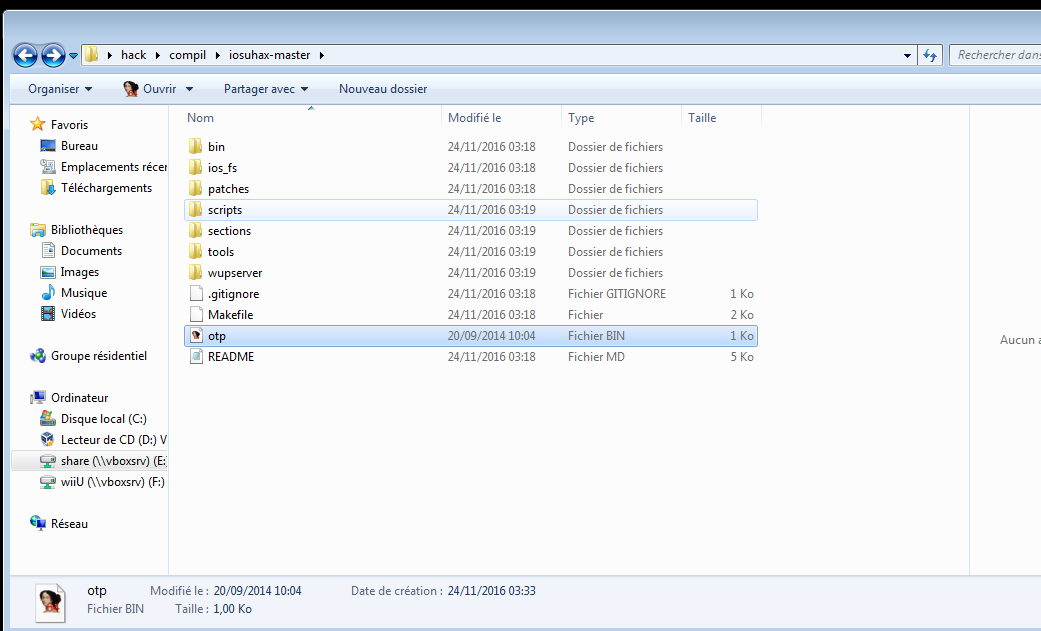Select the patches folder icon

[x=195, y=189]
